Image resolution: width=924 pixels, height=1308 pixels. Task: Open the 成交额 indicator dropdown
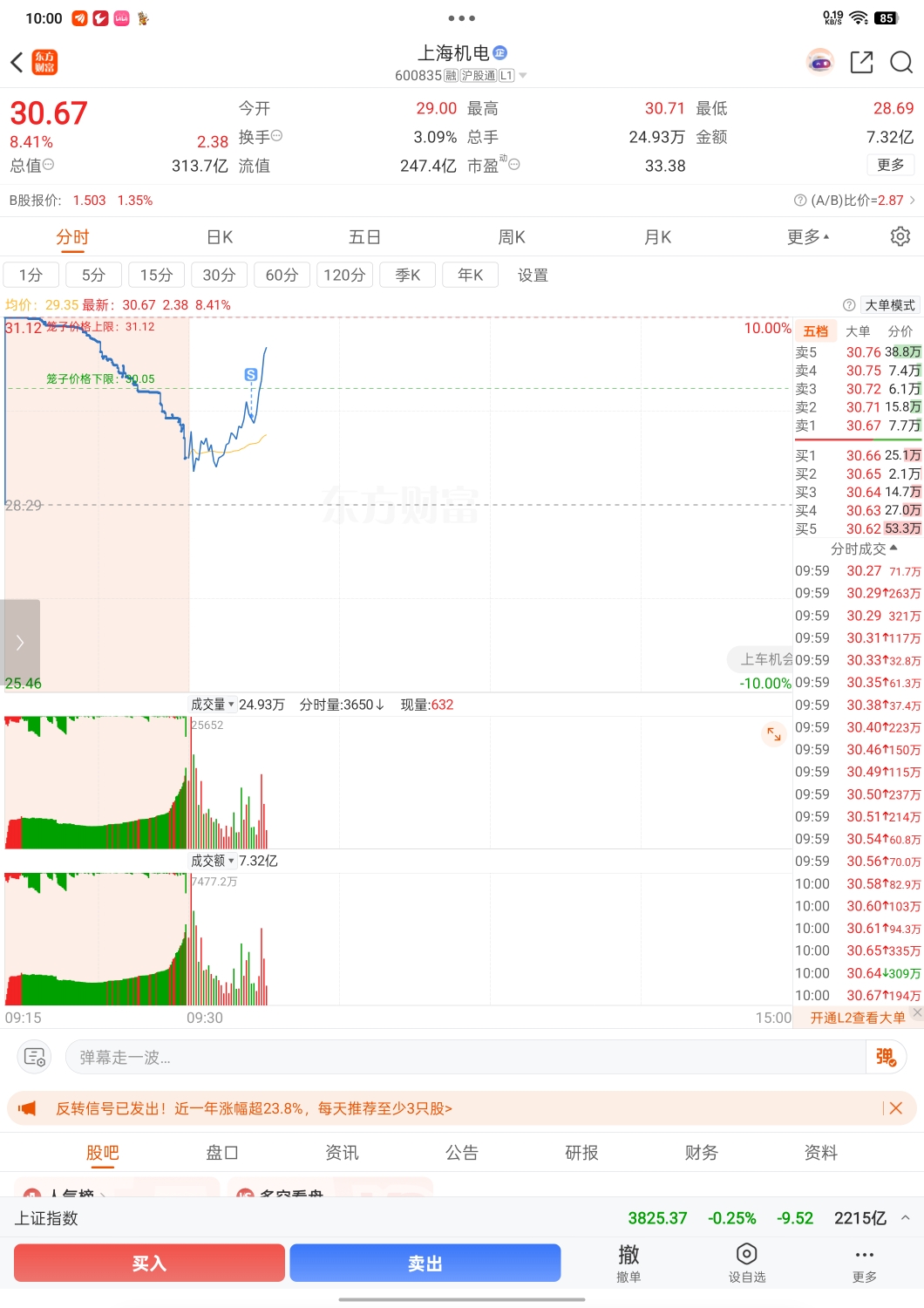point(213,861)
